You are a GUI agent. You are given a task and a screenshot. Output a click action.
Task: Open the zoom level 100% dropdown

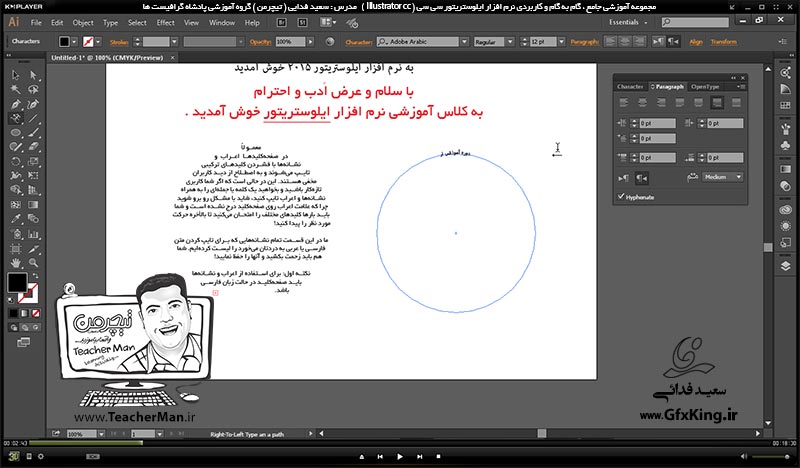pos(102,434)
